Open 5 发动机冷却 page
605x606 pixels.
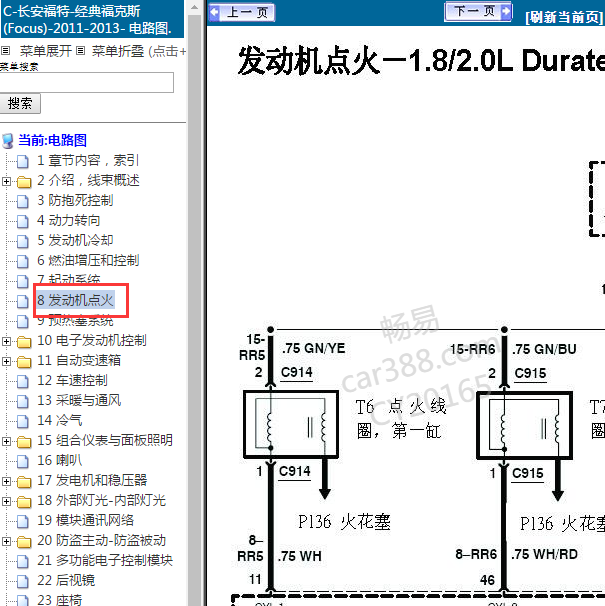75,240
